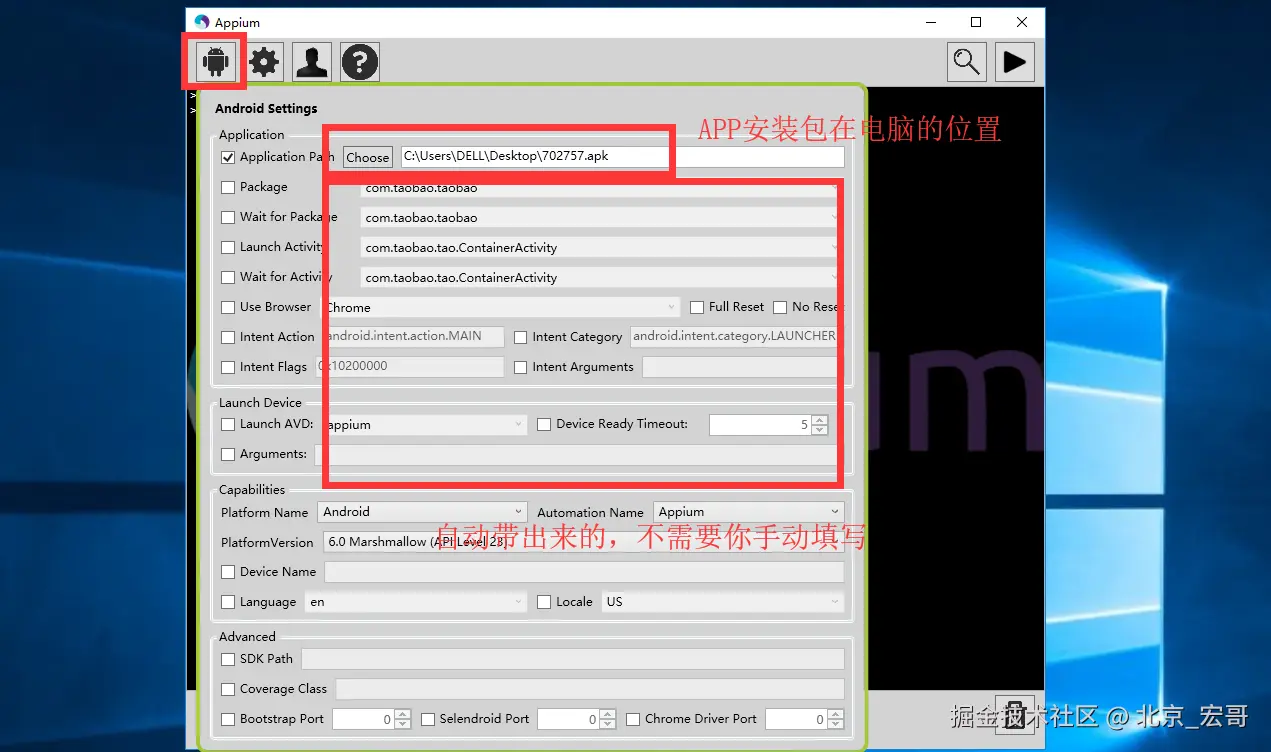The image size is (1271, 752).
Task: Tick the Launch Activity checkbox
Action: [x=228, y=247]
